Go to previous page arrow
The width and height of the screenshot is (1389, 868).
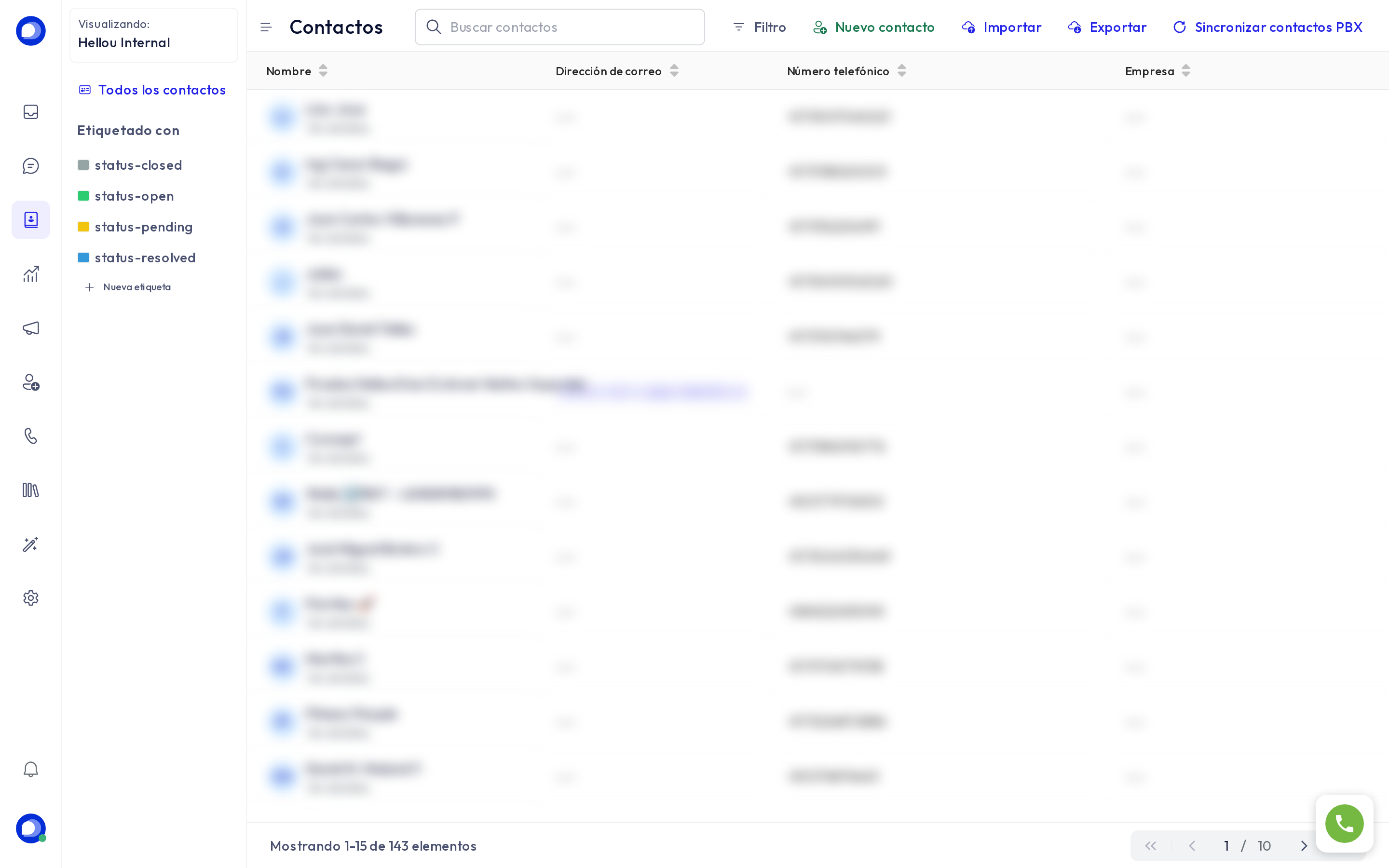pos(1192,846)
